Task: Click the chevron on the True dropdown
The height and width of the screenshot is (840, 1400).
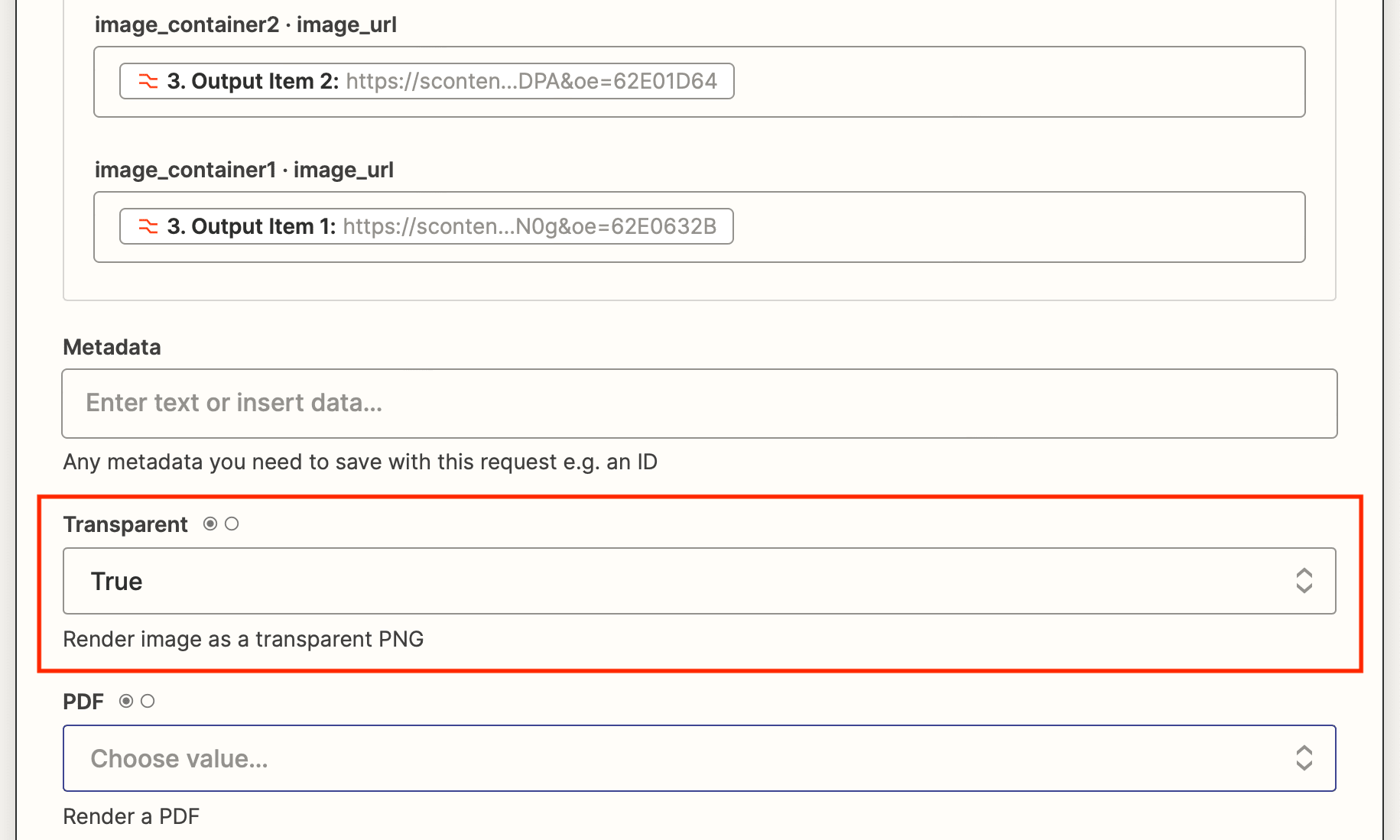Action: pos(1304,581)
